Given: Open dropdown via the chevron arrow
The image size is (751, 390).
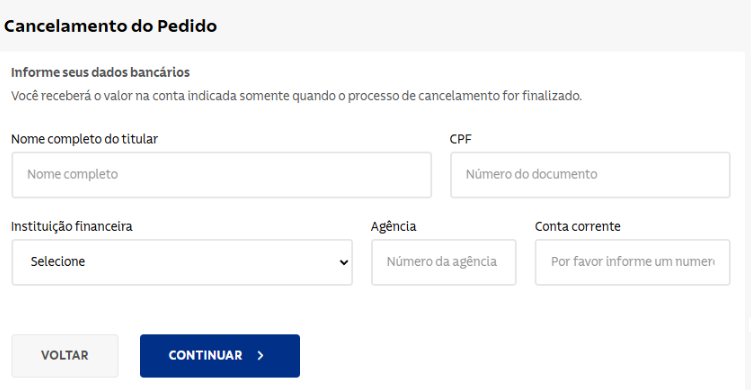Looking at the screenshot, I should (x=343, y=263).
